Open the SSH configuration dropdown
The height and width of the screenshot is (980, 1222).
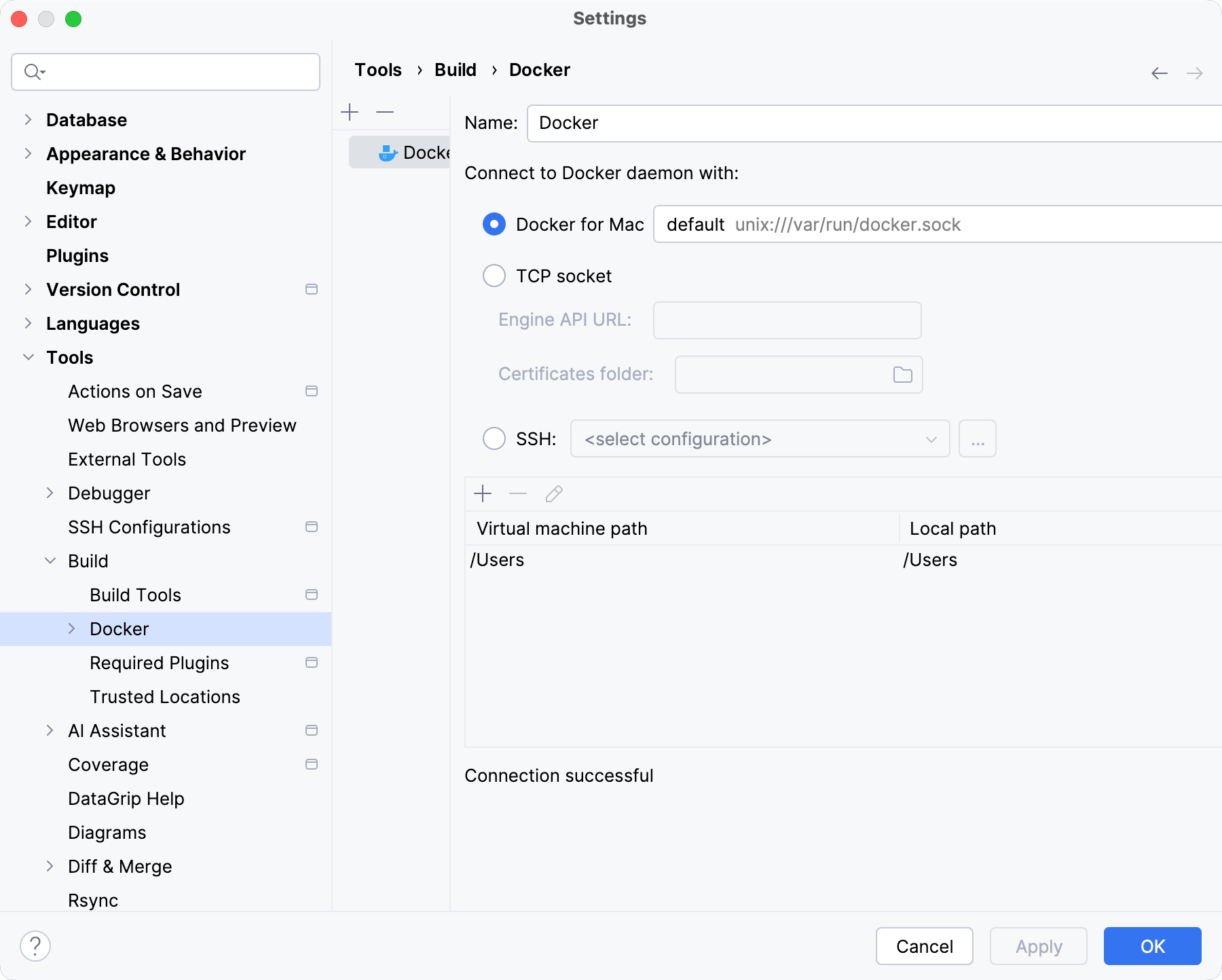pyautogui.click(x=930, y=438)
